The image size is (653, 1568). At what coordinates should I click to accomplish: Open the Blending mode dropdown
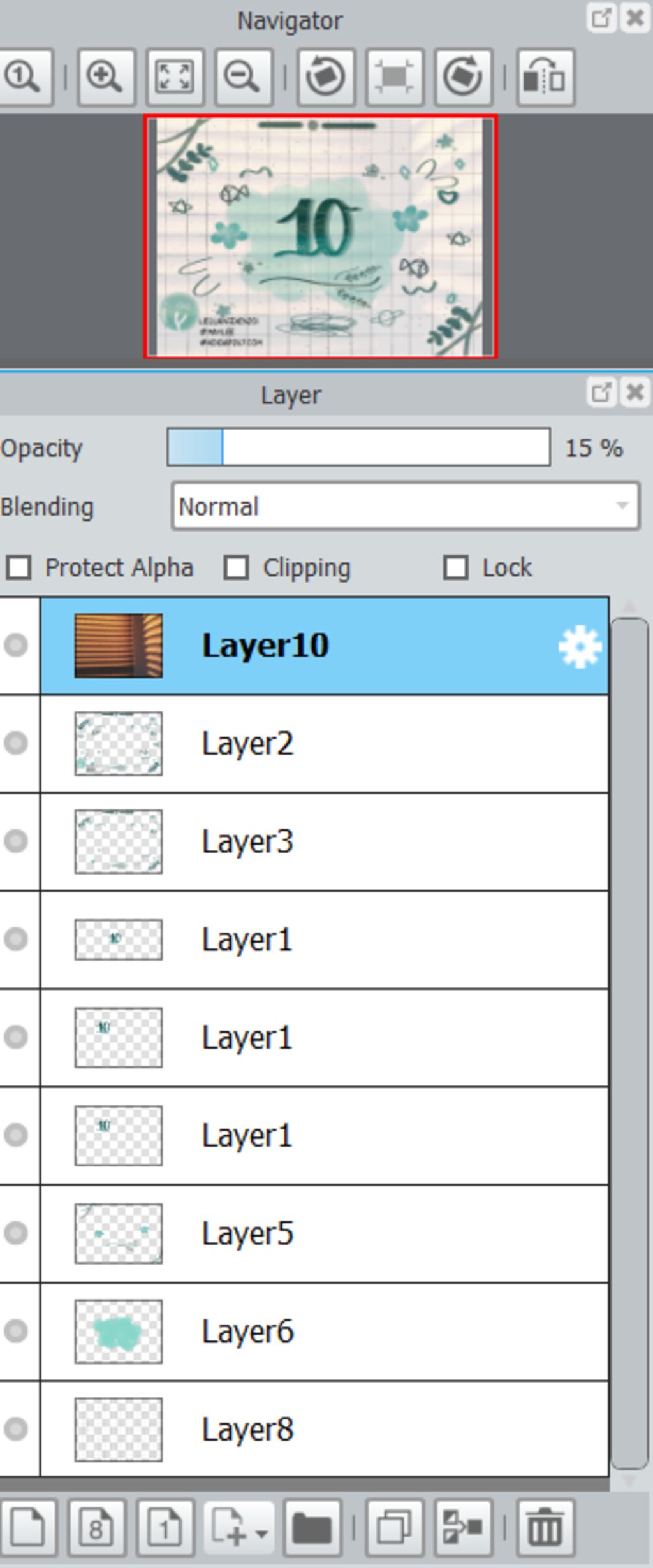[x=406, y=506]
